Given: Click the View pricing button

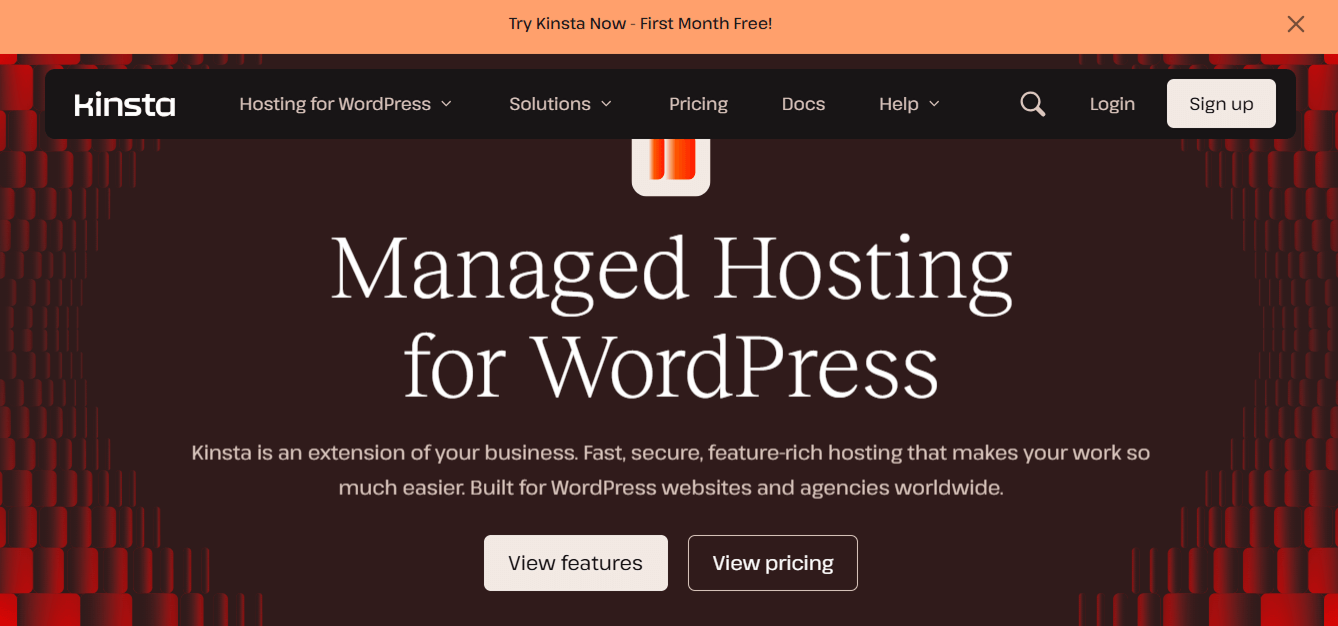Looking at the screenshot, I should point(772,563).
